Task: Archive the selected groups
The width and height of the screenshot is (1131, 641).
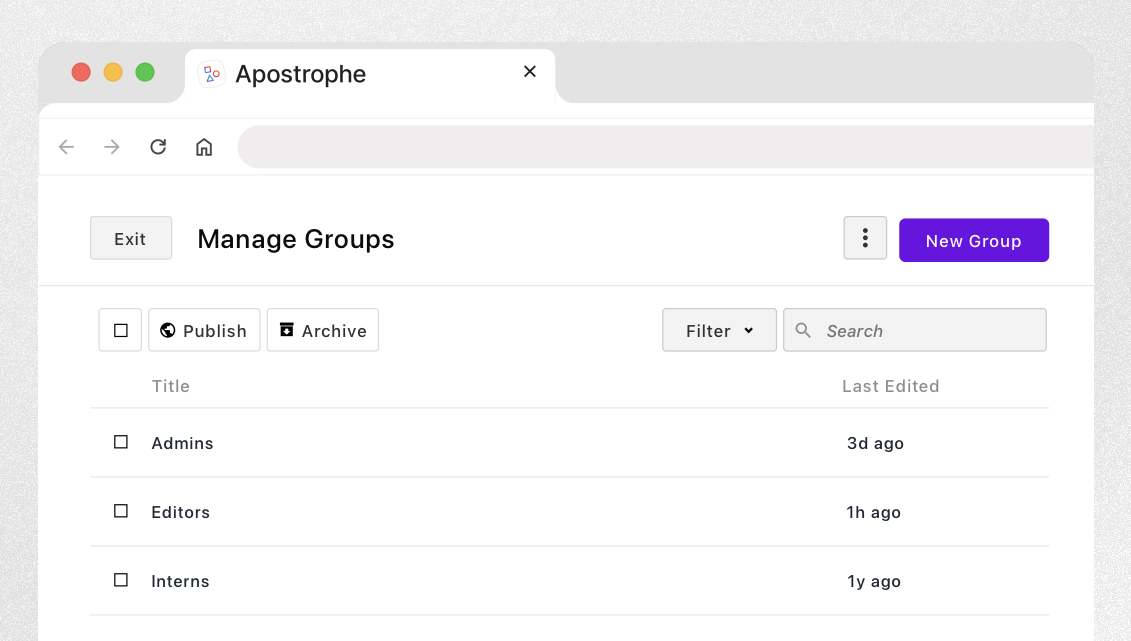Action: (x=323, y=330)
